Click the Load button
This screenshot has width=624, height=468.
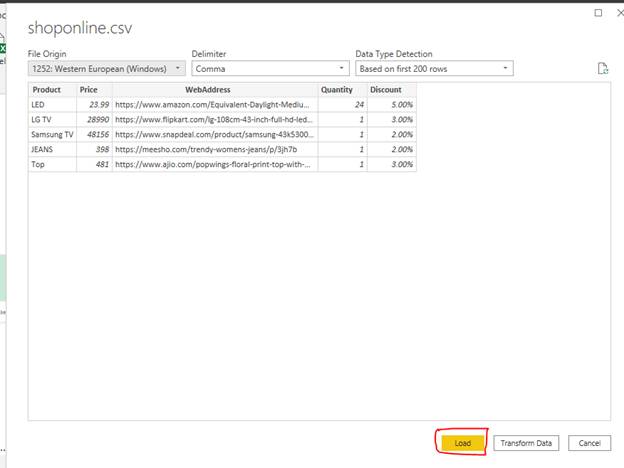pyautogui.click(x=462, y=443)
